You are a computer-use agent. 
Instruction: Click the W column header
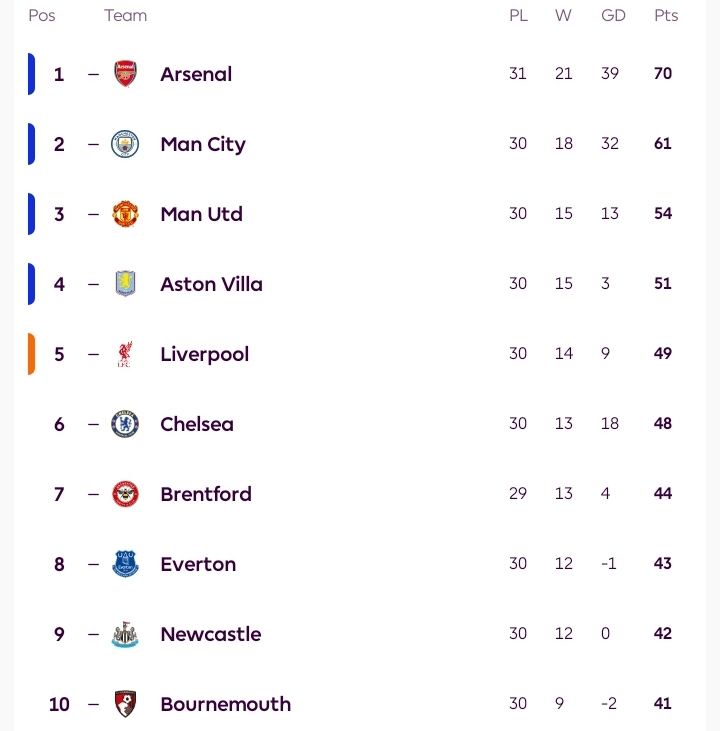pyautogui.click(x=564, y=15)
